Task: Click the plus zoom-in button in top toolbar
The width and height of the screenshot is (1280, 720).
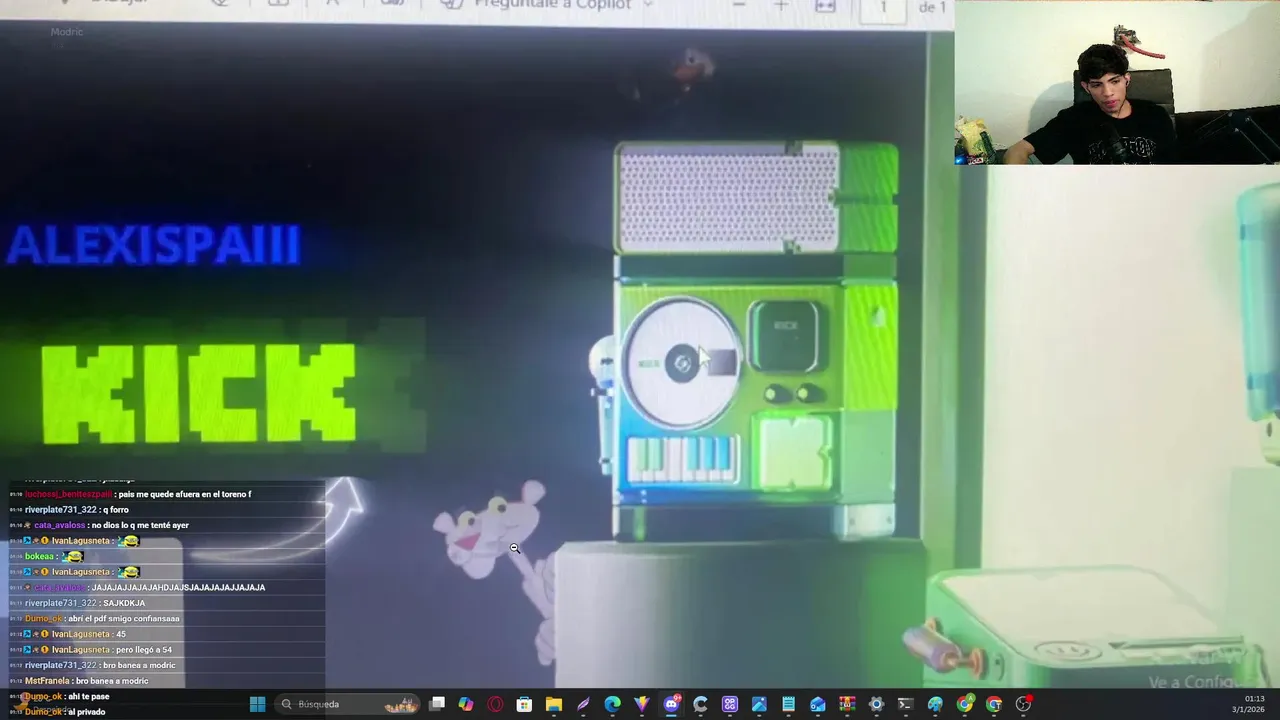Action: tap(781, 6)
